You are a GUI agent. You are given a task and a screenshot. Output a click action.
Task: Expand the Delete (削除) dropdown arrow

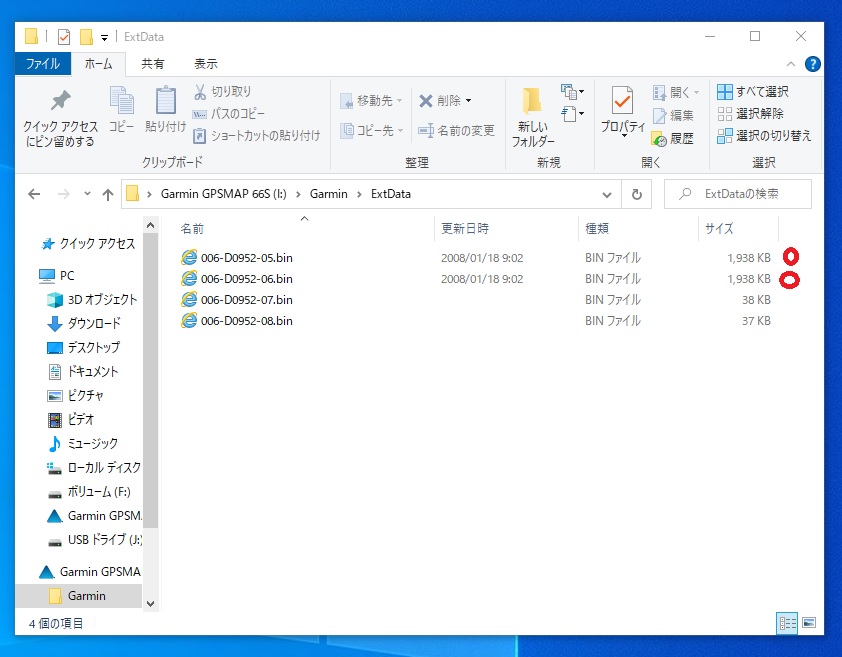(469, 101)
